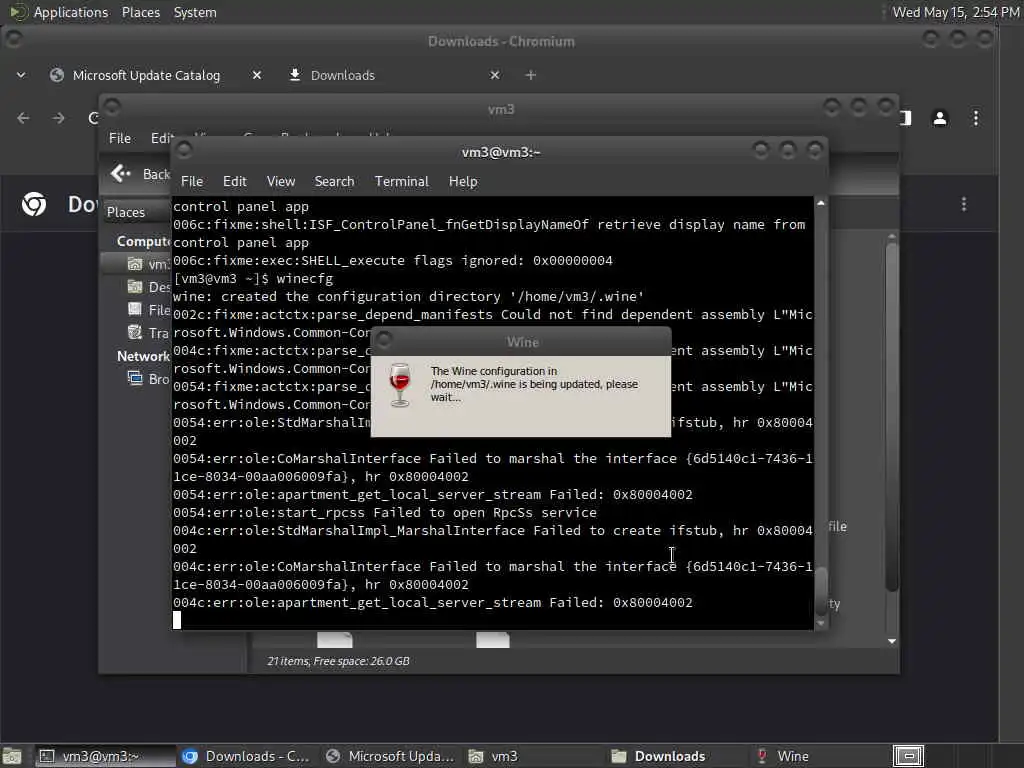Open Downloads page more-actions menu
Viewport: 1024px width, 768px height.
964,204
